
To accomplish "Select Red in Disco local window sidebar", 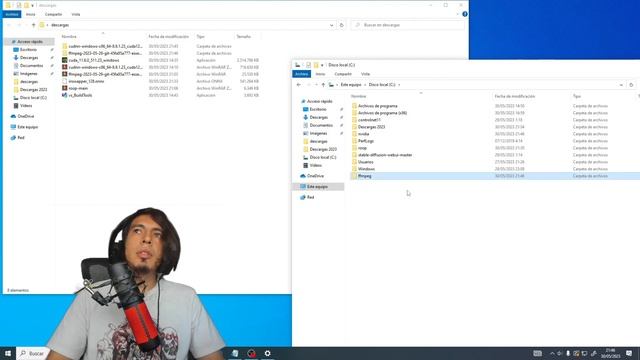I will click(310, 197).
